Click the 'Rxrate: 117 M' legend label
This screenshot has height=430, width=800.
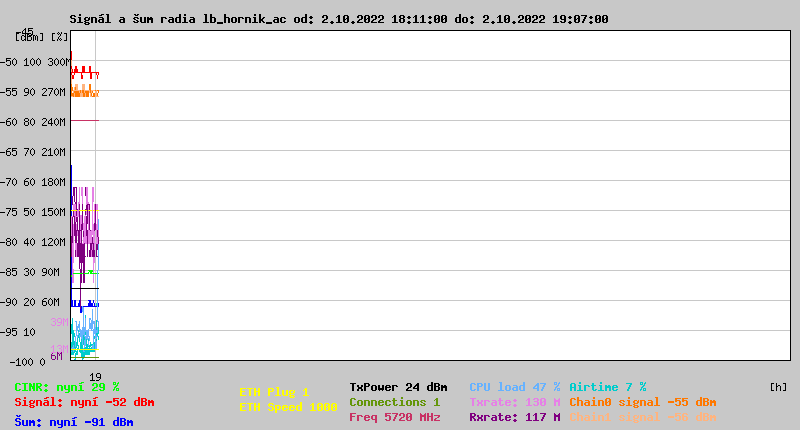515,417
